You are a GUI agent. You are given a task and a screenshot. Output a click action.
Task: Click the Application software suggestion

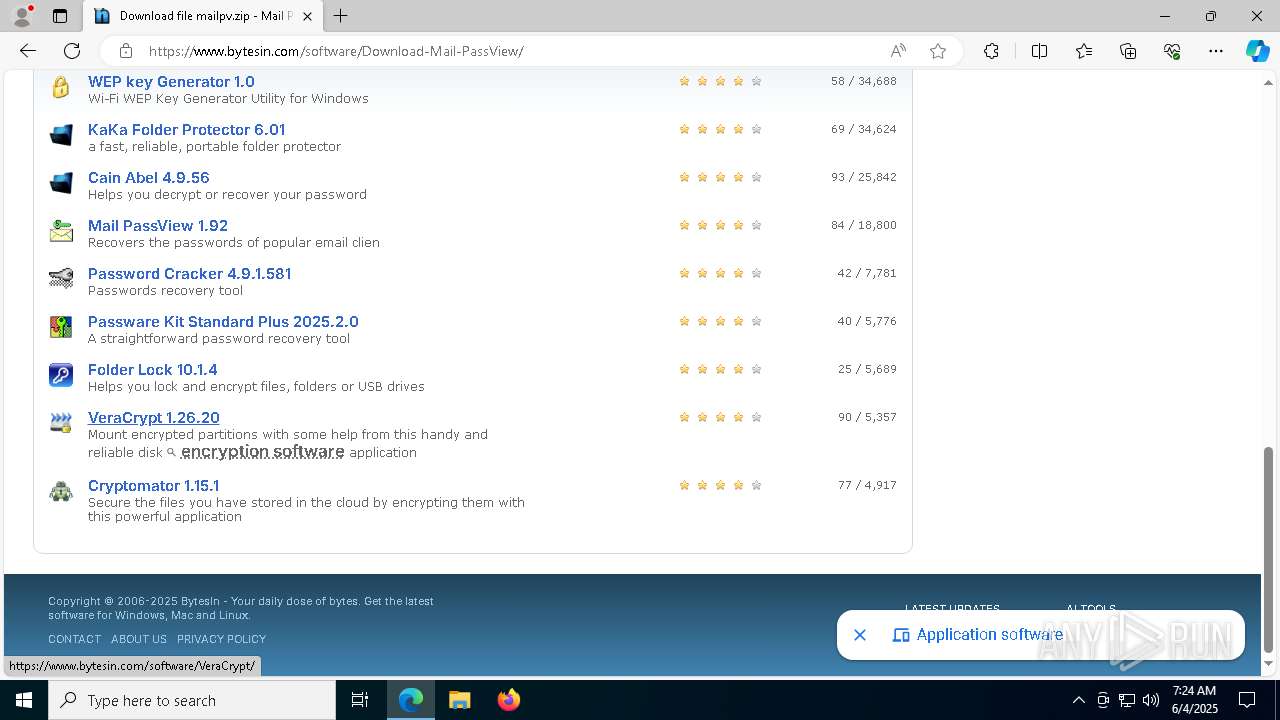pos(978,635)
